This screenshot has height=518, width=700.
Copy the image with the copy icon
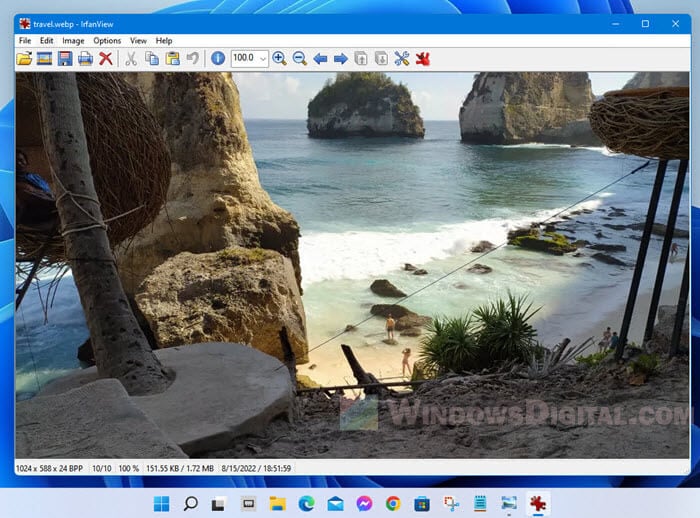tap(152, 58)
